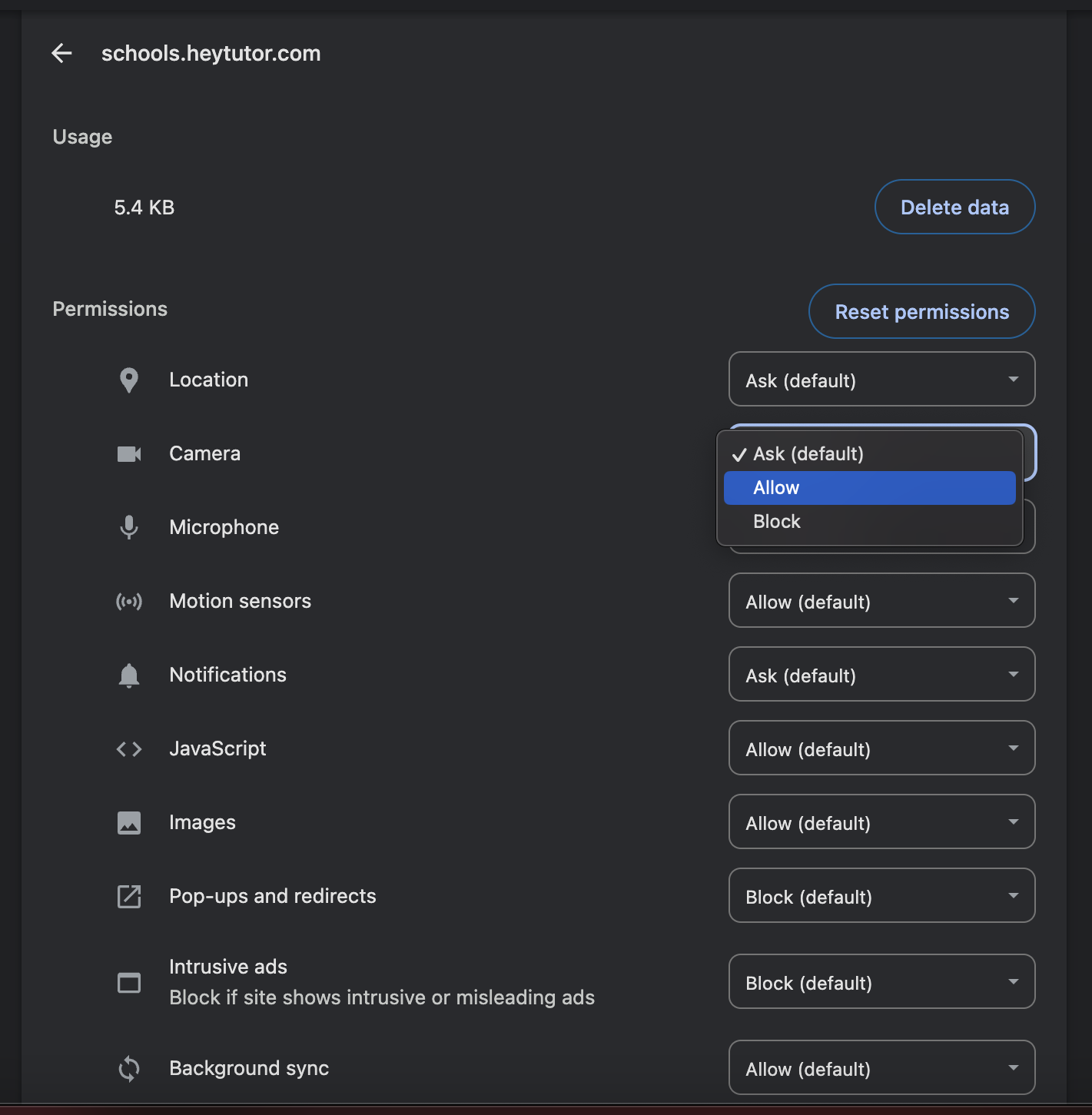Viewport: 1092px width, 1115px height.
Task: Click the Background sync icon
Action: [129, 1068]
